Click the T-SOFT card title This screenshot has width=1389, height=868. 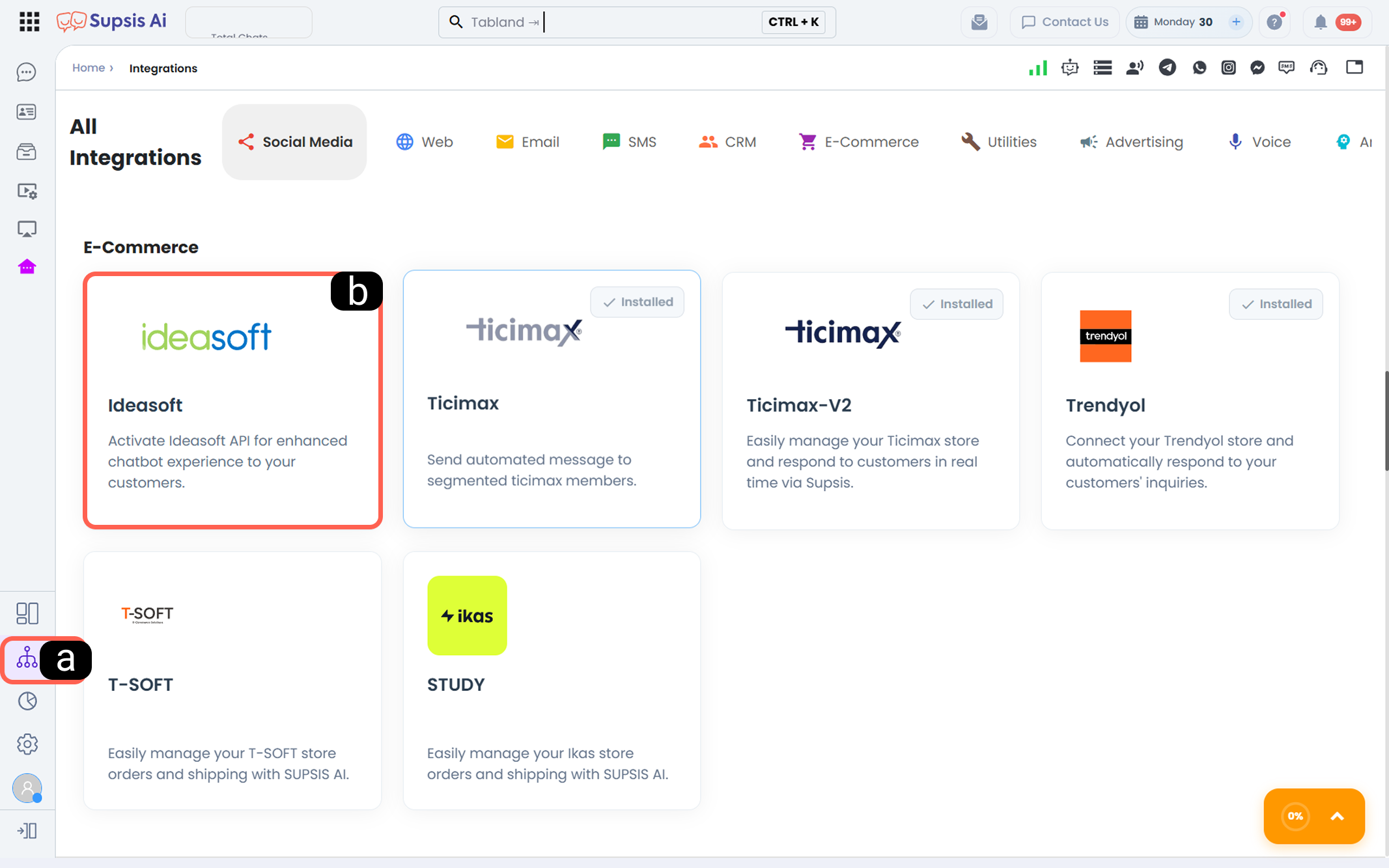point(141,684)
